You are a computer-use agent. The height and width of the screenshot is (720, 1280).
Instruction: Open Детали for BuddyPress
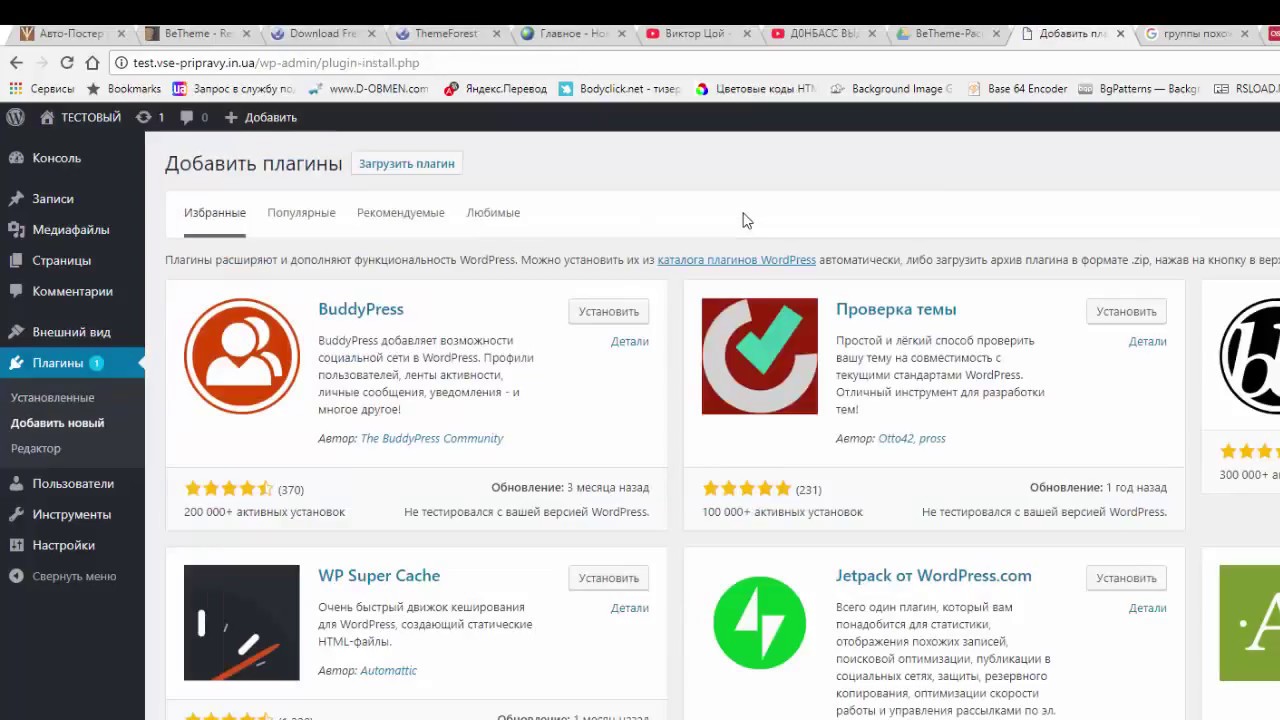pos(630,341)
